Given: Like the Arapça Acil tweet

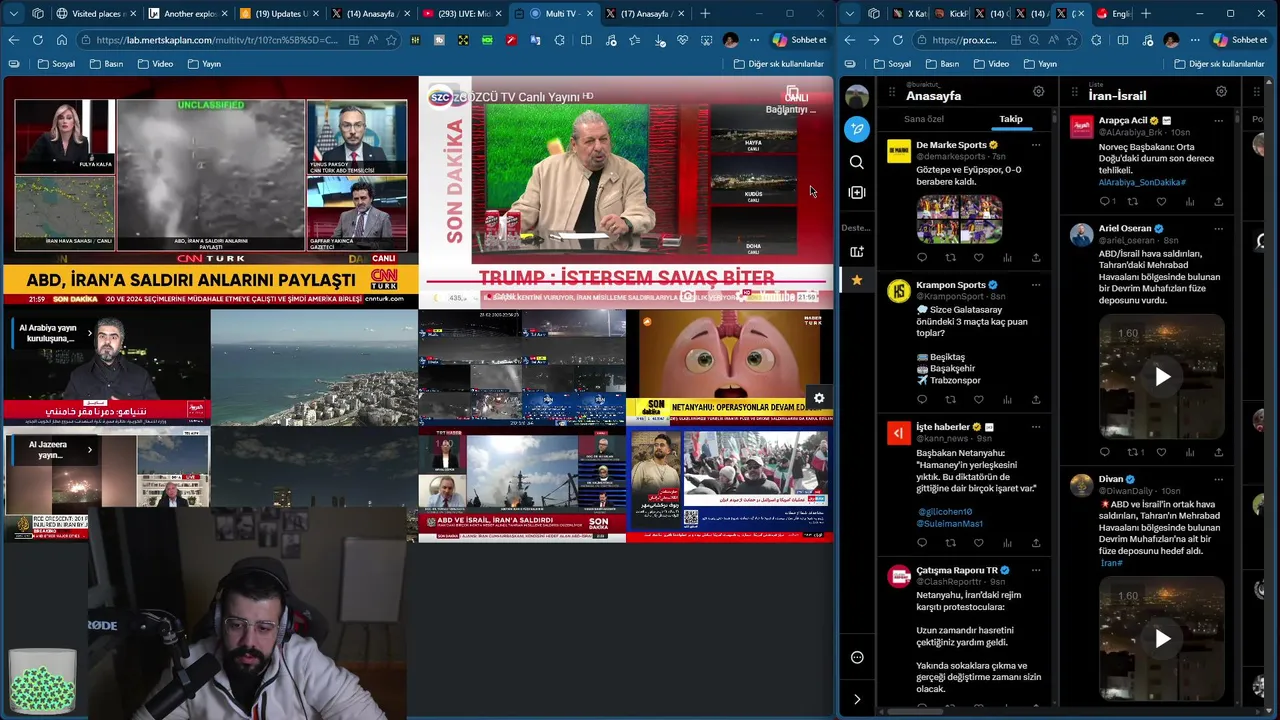Looking at the screenshot, I should pos(1161,201).
